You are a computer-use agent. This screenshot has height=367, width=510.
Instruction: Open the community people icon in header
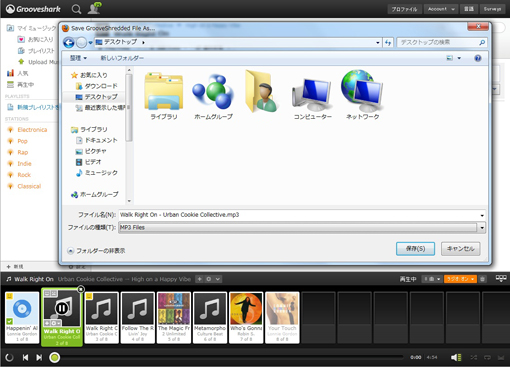tap(94, 8)
